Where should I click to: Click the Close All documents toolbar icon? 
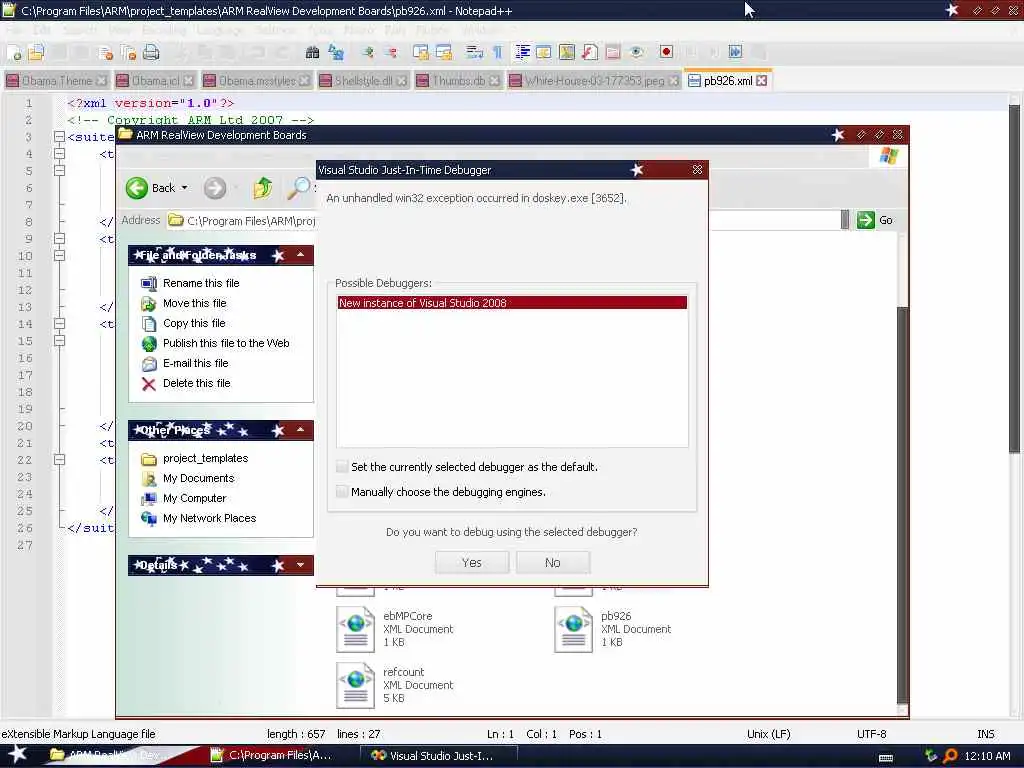tap(129, 53)
